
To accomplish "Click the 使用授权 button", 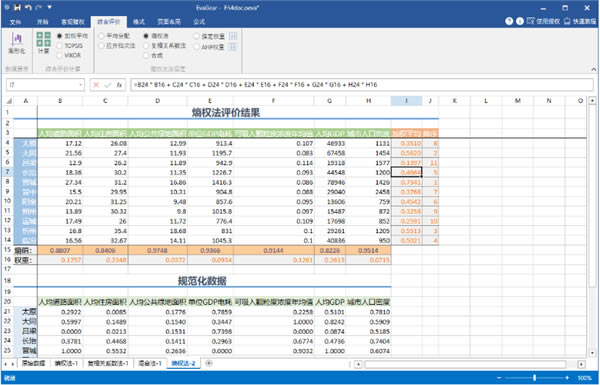I will 543,21.
